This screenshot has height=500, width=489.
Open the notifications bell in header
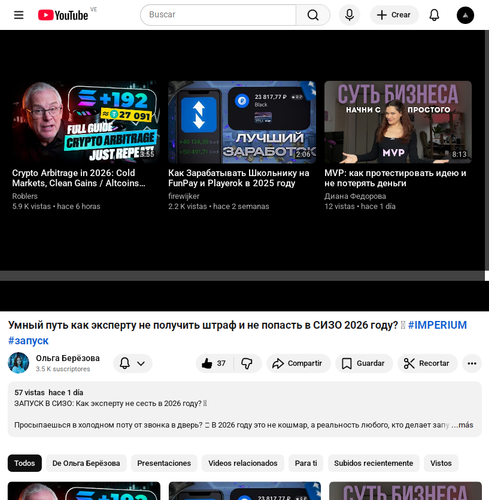(434, 15)
